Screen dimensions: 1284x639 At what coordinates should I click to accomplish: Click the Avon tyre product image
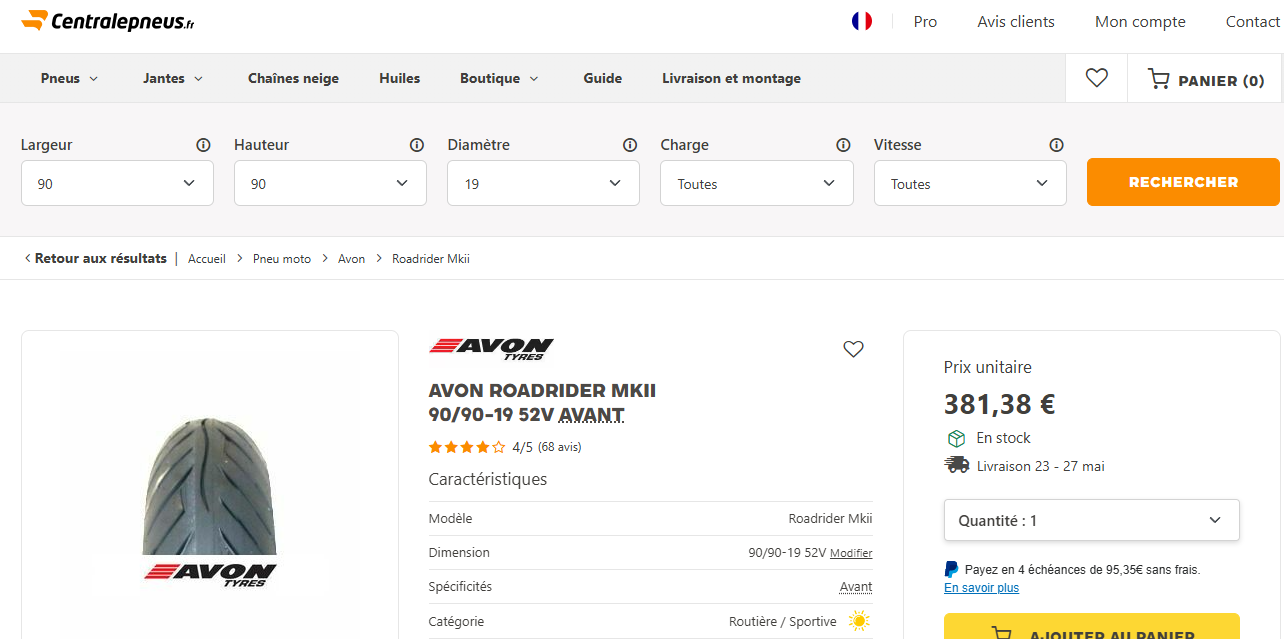pos(210,500)
